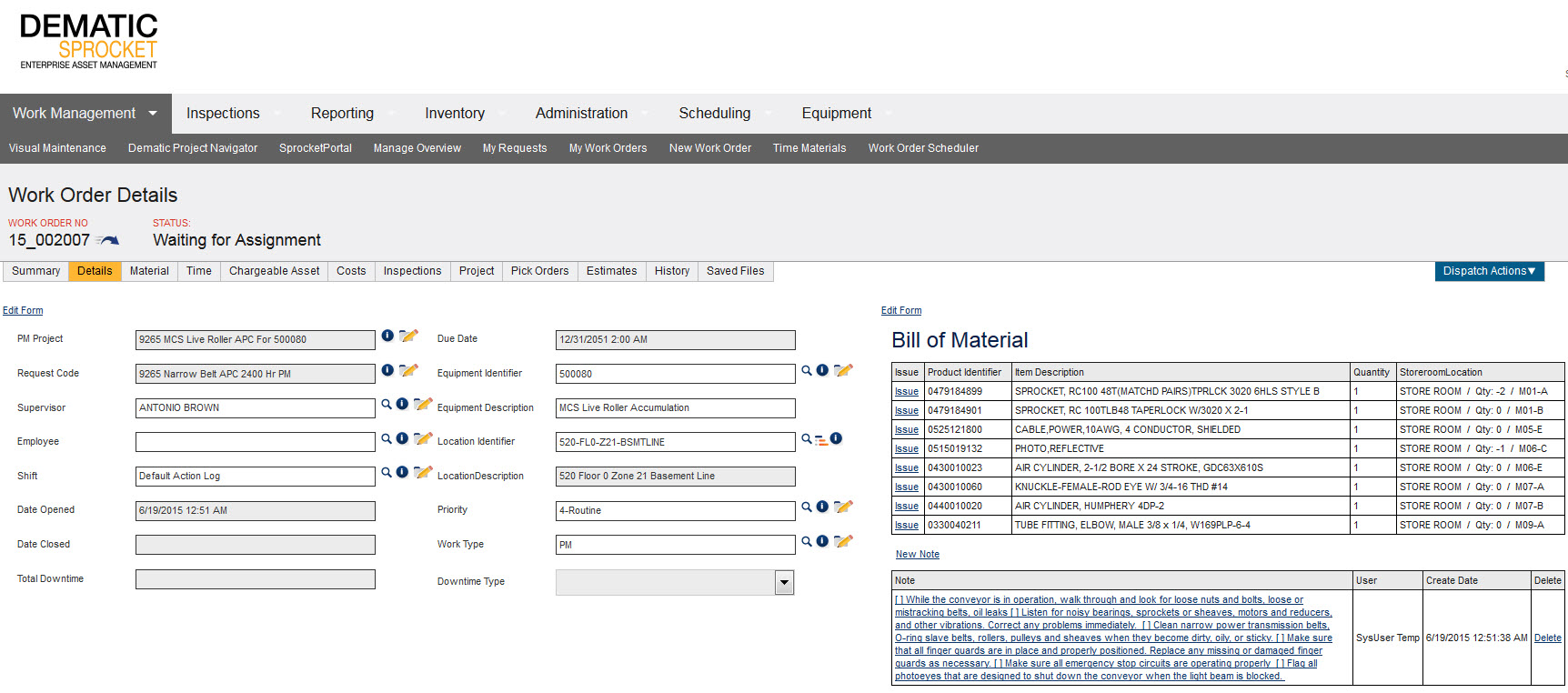Open SprocketPortal from the submenu
Viewport: 1568px width, 693px height.
[316, 148]
